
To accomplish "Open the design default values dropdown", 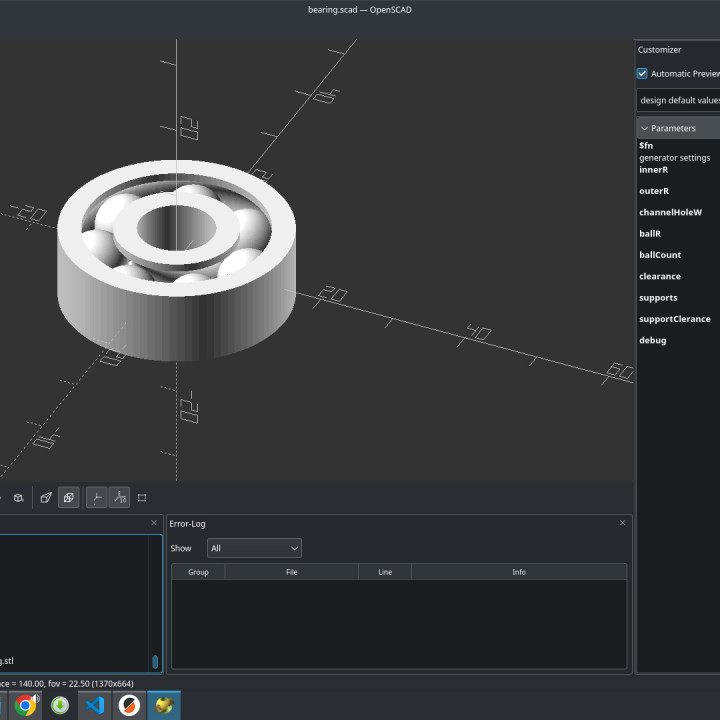I will [678, 100].
